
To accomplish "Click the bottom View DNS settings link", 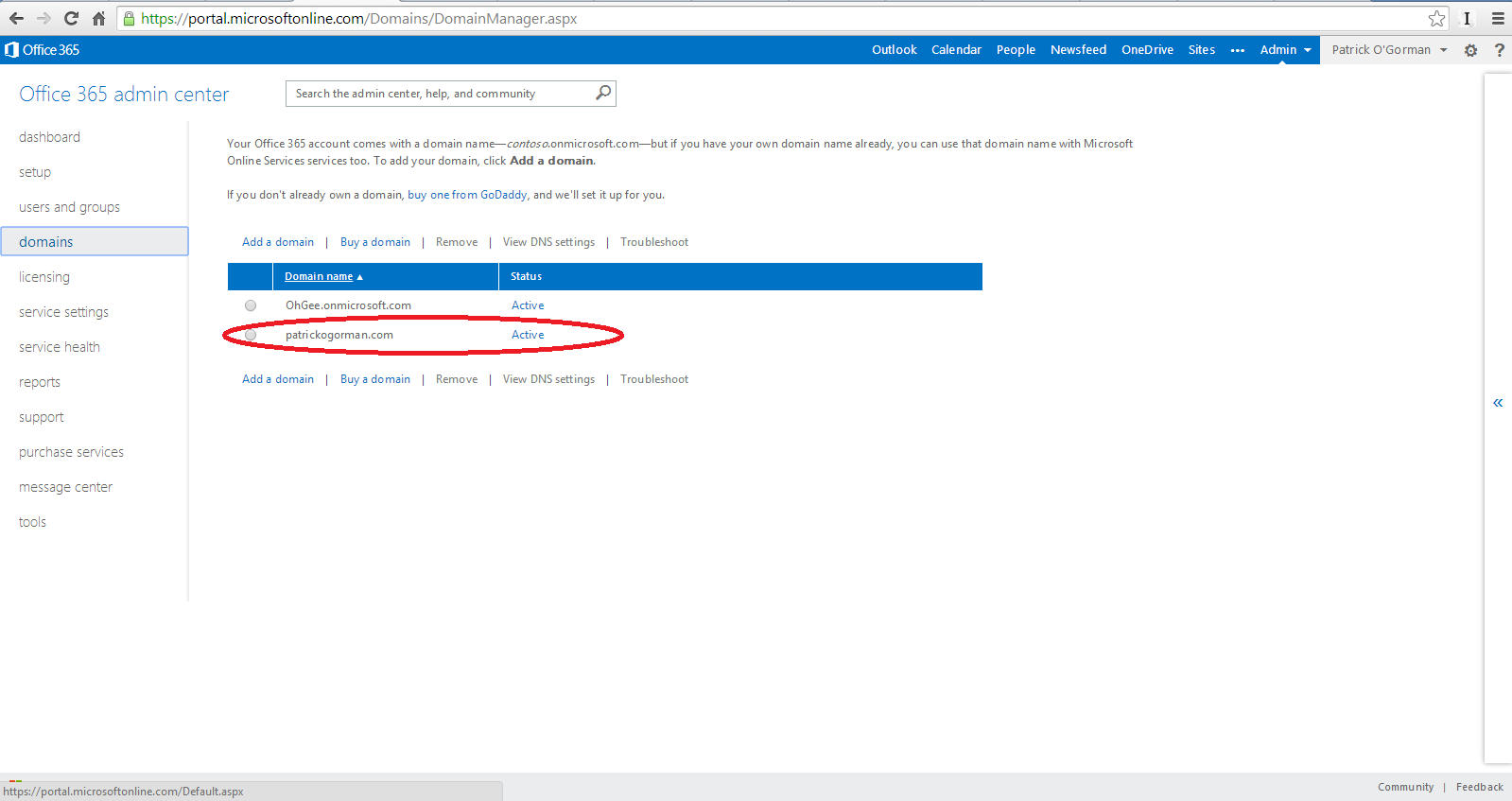I will tap(548, 379).
